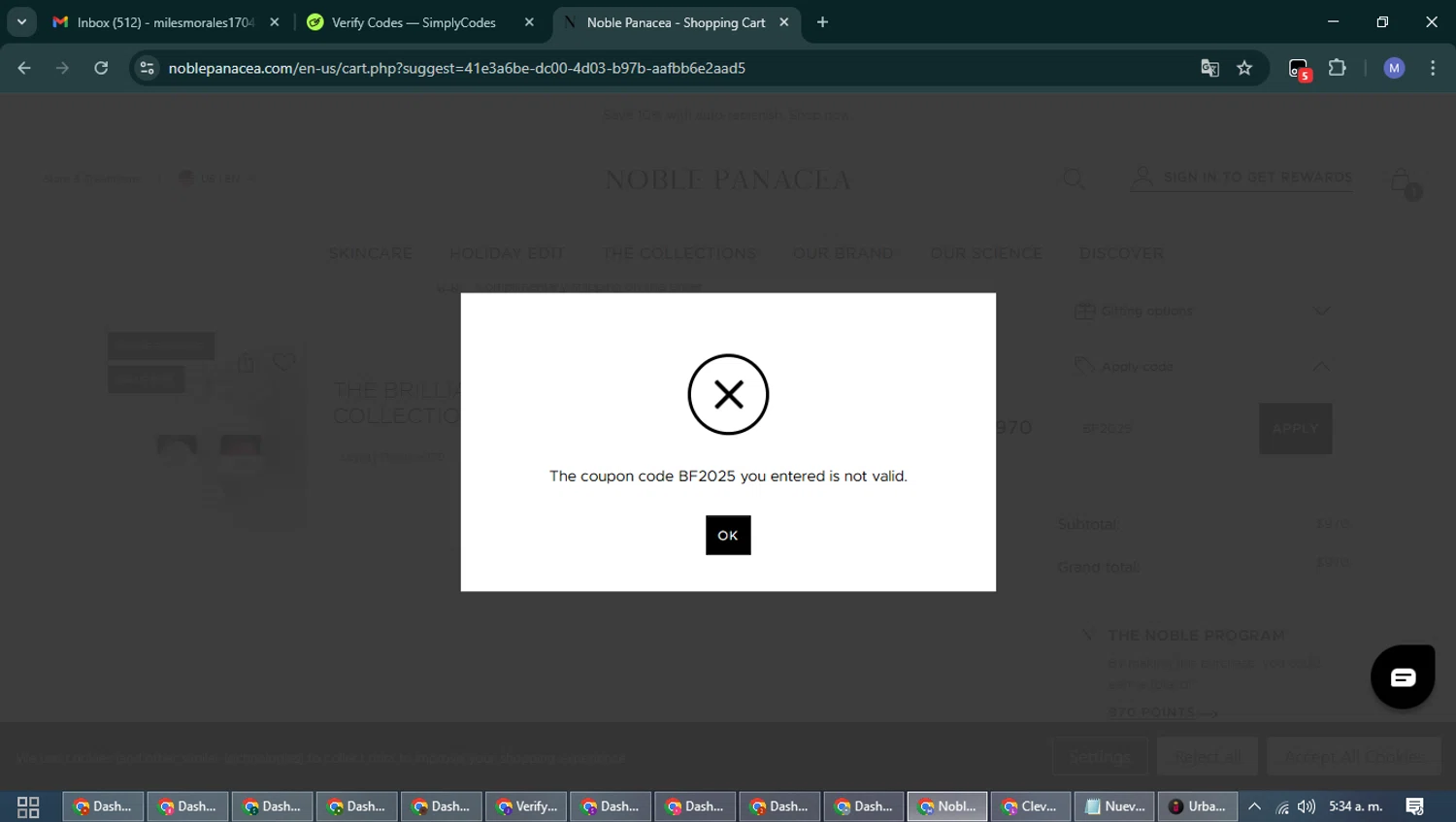Viewport: 1456px width, 822px height.
Task: Open the network status tray icon
Action: (1282, 806)
